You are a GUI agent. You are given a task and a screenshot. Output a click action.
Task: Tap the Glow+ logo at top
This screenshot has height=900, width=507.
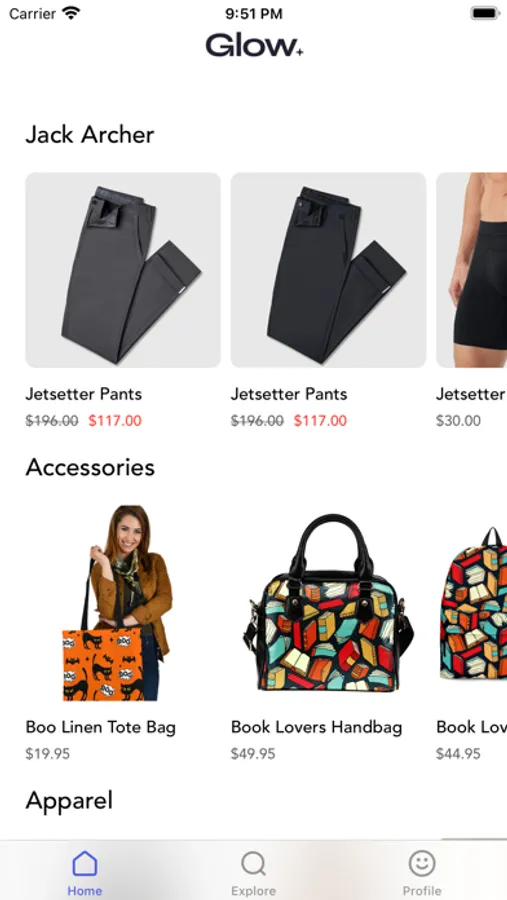coord(254,46)
